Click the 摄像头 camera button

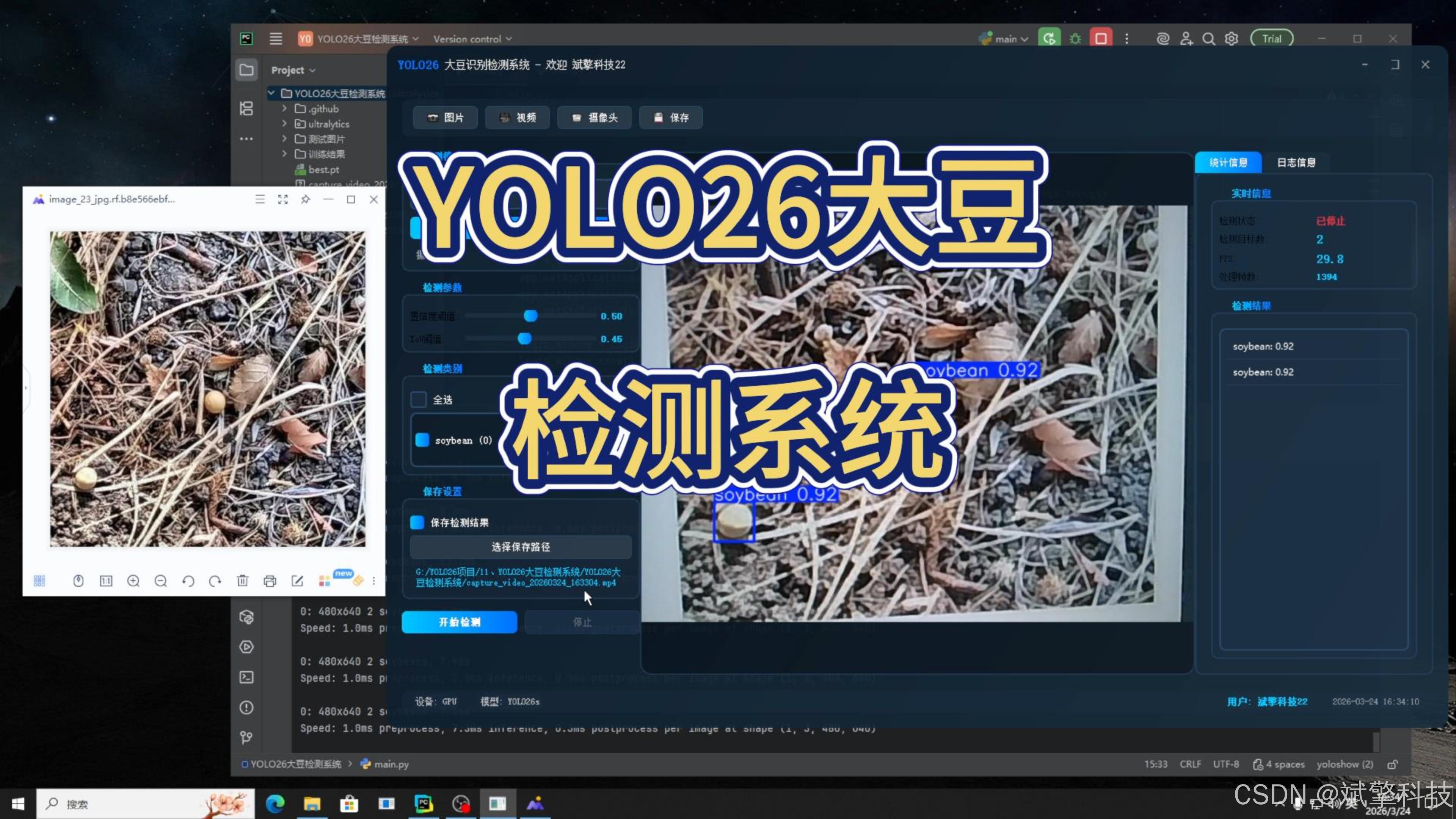coord(595,118)
